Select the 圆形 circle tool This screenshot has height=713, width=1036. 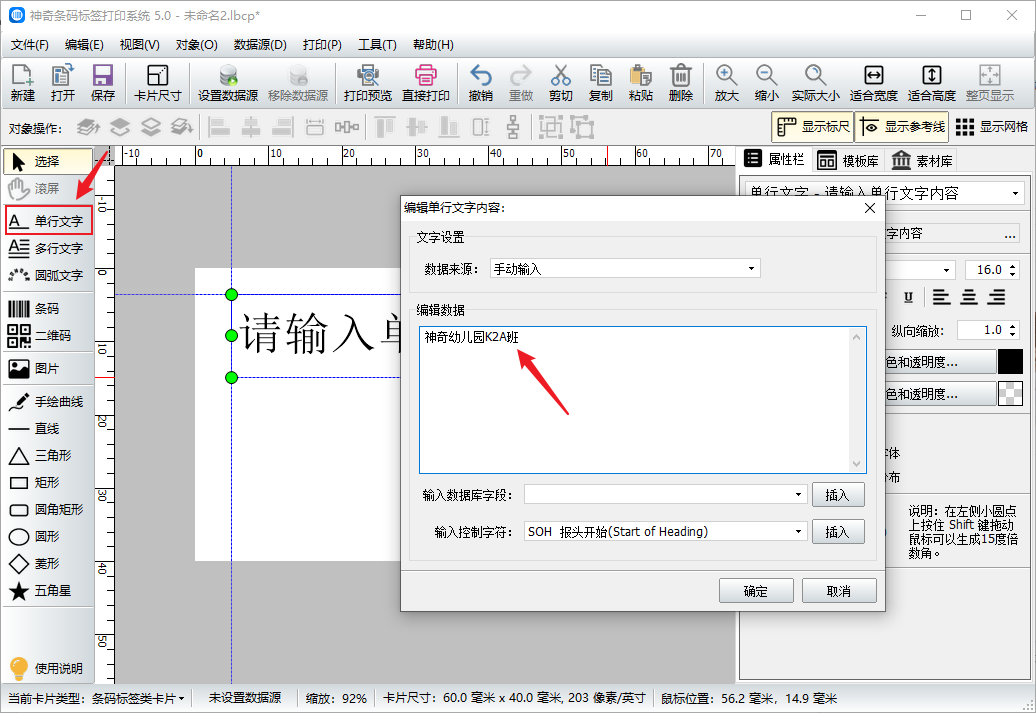point(49,537)
